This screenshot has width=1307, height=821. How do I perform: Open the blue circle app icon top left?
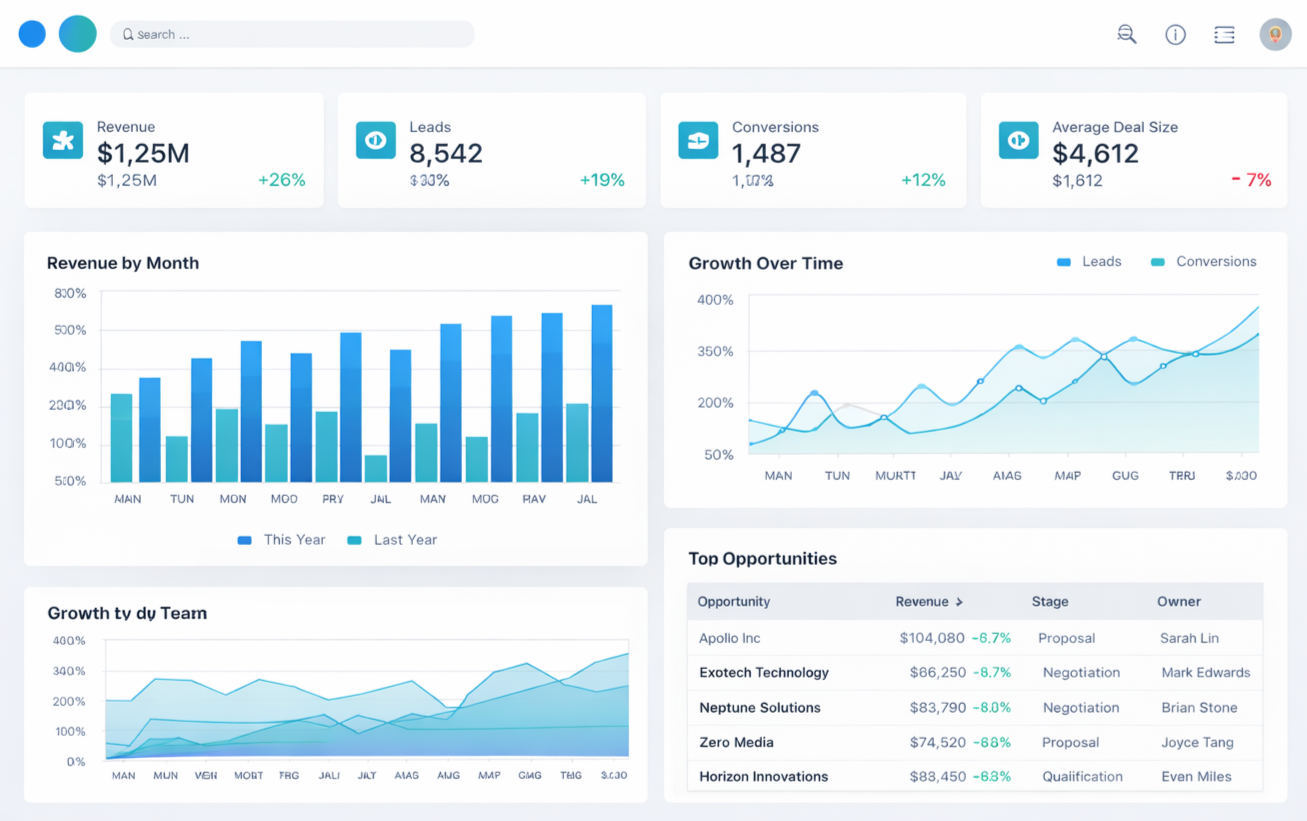[31, 33]
